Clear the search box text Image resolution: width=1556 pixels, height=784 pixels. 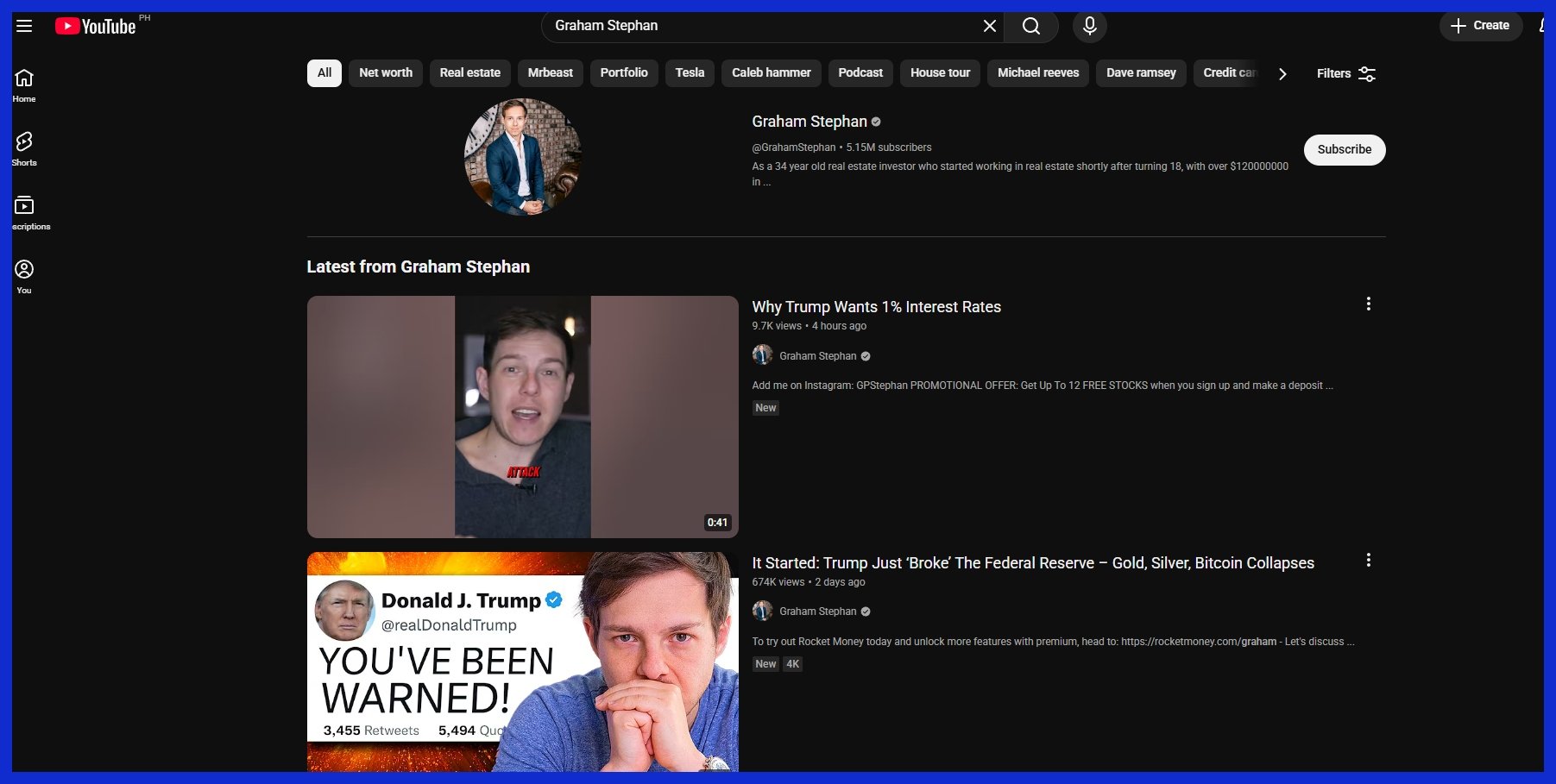coord(989,26)
